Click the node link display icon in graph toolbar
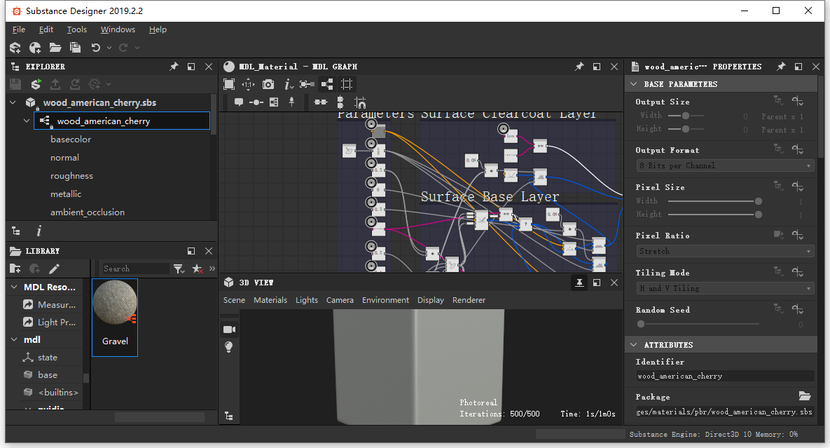Viewport: 830px width, 448px height. click(307, 84)
